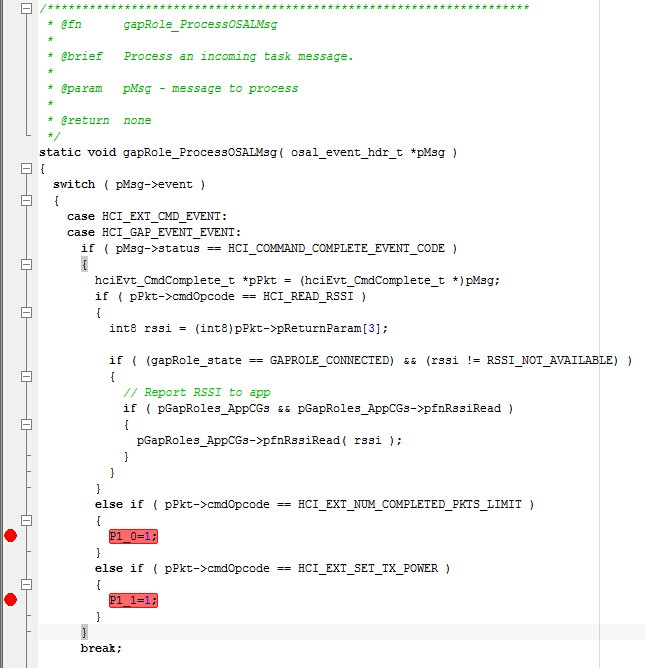The image size is (646, 668).
Task: Toggle breakpoint marker on P1_1=1 line
Action: pyautogui.click(x=10, y=599)
